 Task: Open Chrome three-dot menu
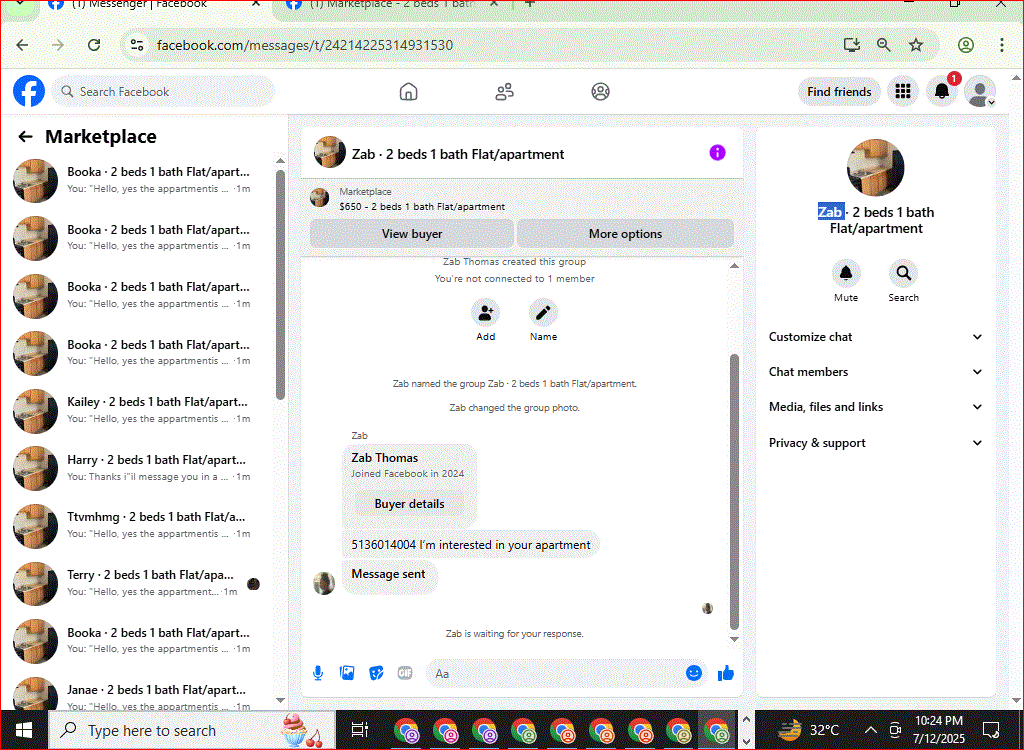[1002, 45]
